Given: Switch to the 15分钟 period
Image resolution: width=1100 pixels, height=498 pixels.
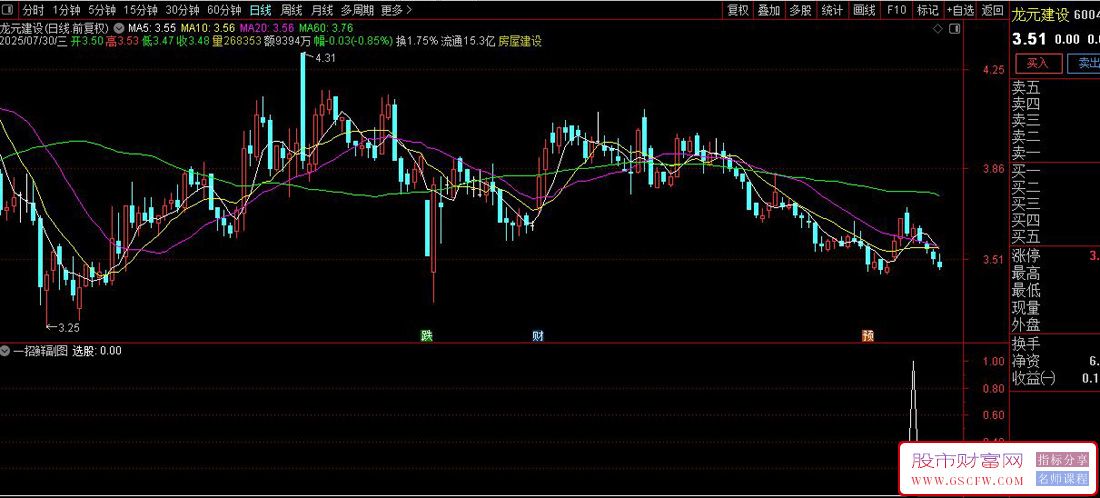Looking at the screenshot, I should tap(140, 10).
